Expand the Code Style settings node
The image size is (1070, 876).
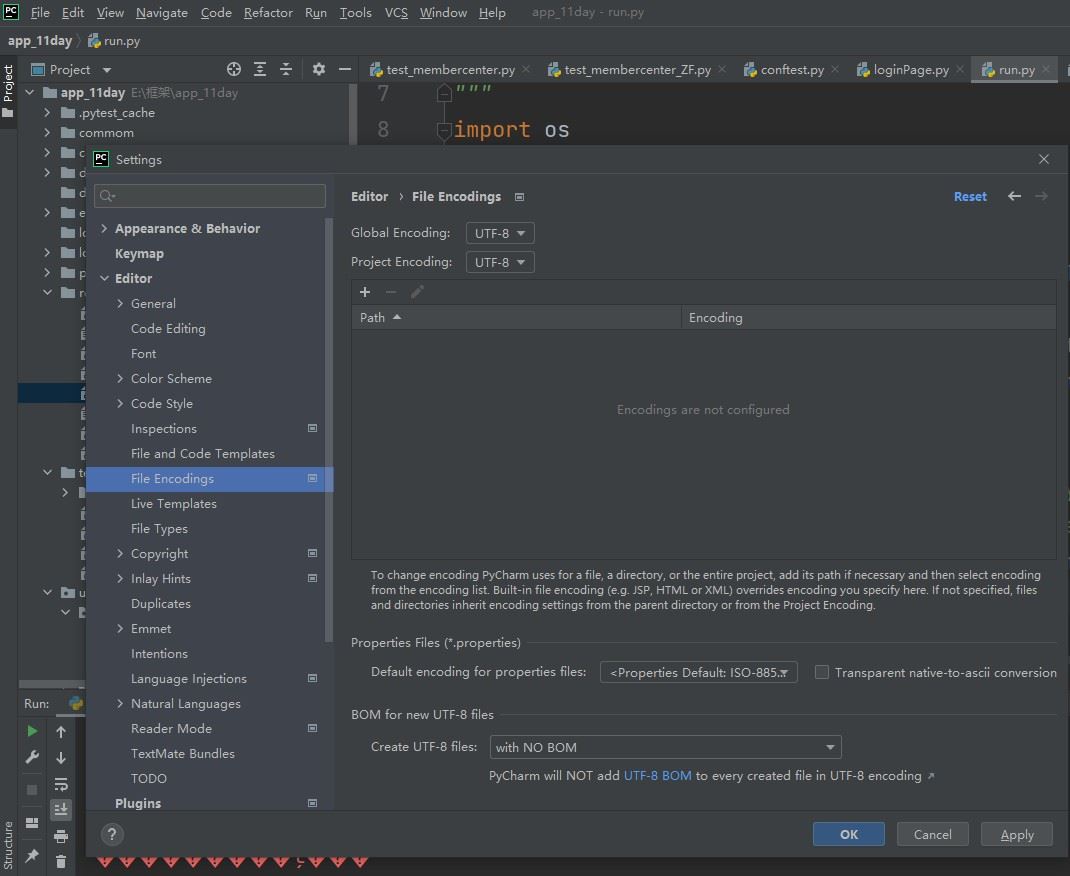coord(120,404)
